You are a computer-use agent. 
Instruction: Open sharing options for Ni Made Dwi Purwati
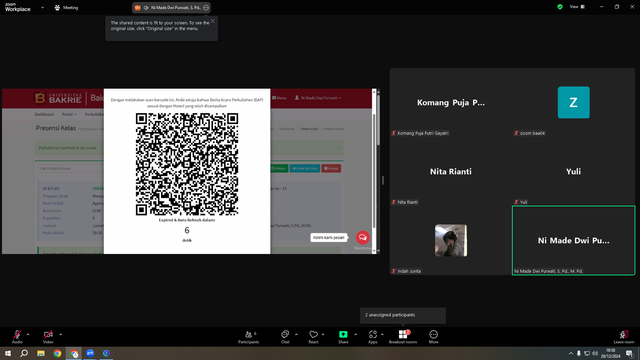pos(206,7)
